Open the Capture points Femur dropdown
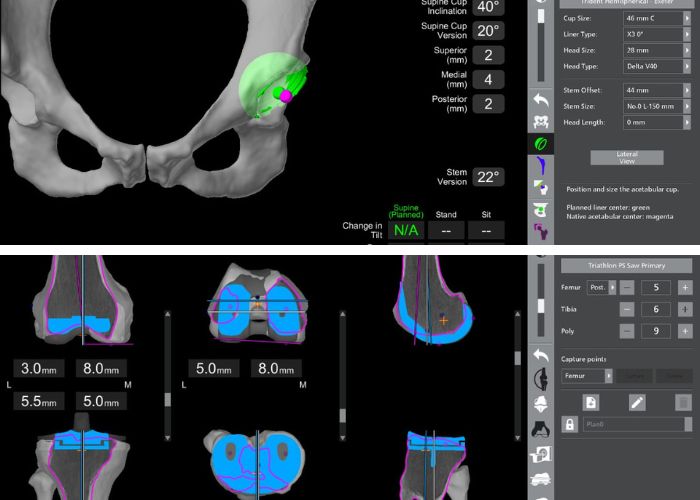Viewport: 700px width, 500px height. (x=608, y=376)
